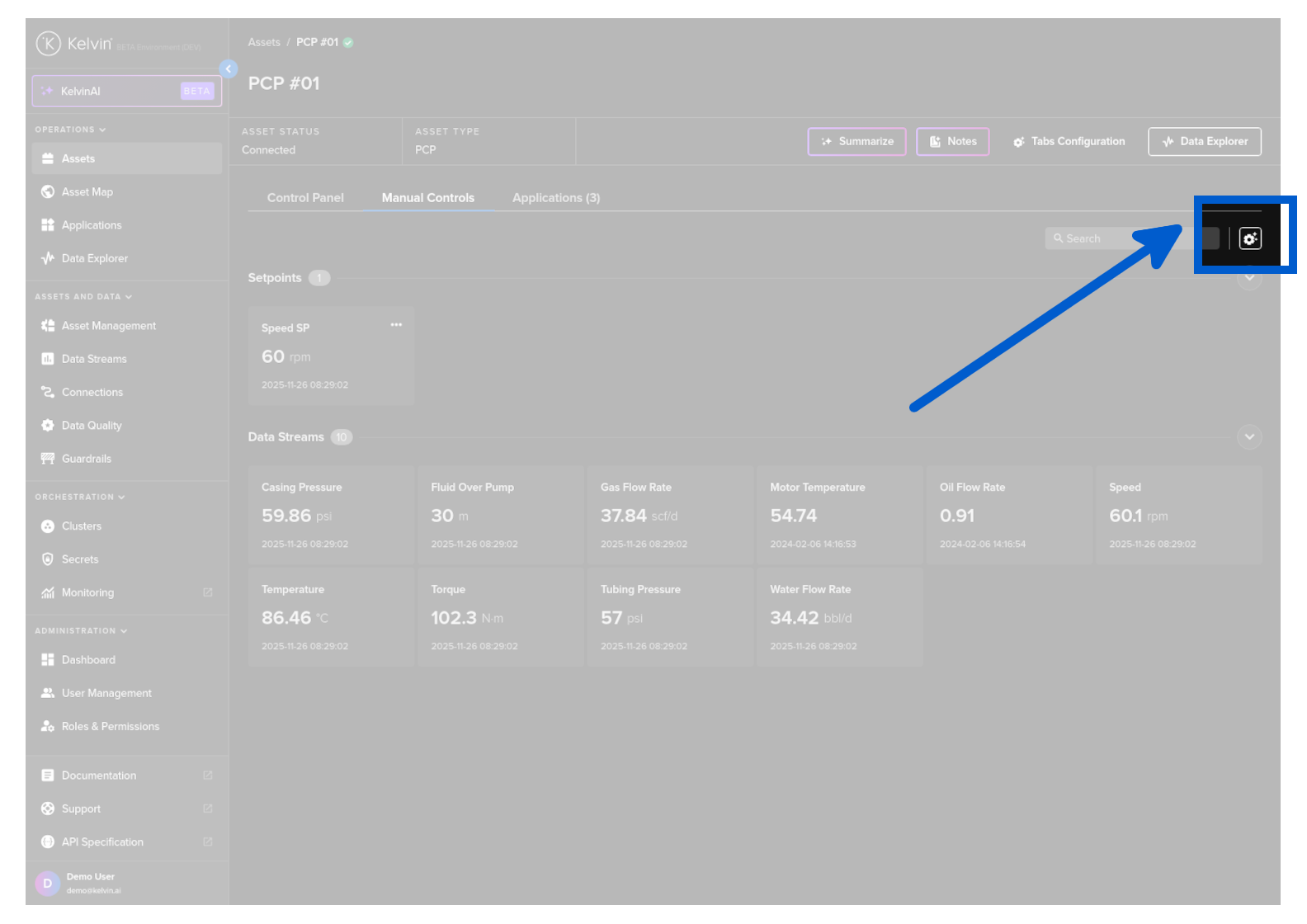Open the Clusters page

pos(81,526)
